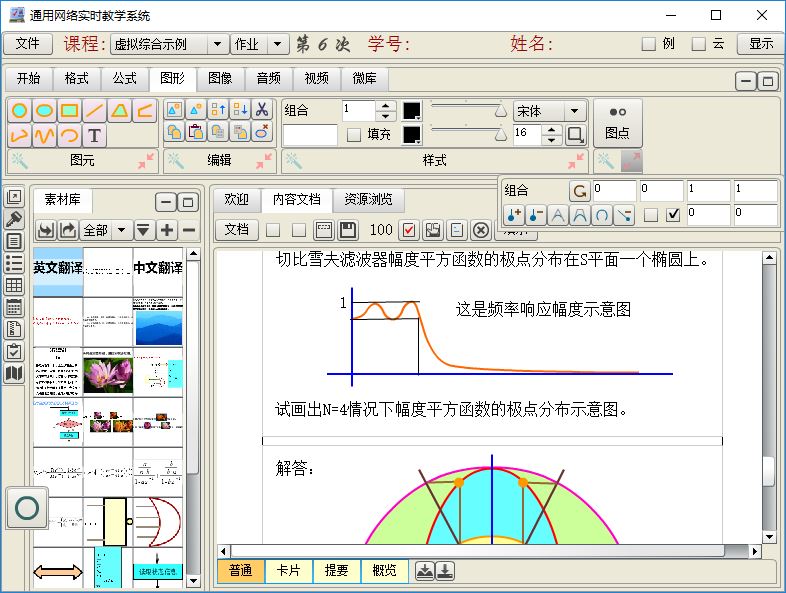Click the upper style slider handle
The width and height of the screenshot is (786, 593).
coord(500,111)
